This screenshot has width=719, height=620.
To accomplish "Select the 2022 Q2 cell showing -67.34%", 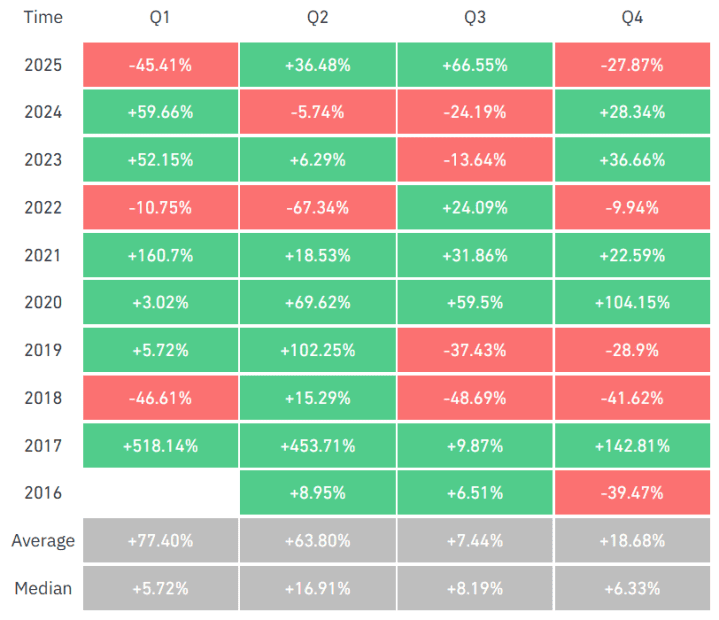I will pyautogui.click(x=317, y=208).
